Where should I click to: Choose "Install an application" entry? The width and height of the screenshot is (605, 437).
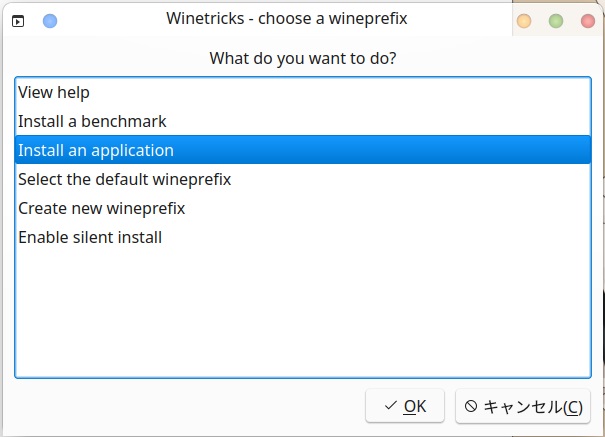96,150
